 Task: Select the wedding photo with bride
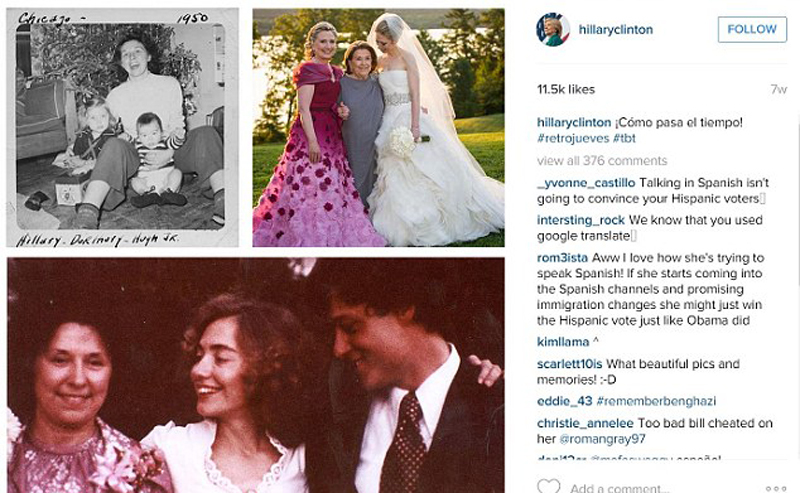click(379, 128)
